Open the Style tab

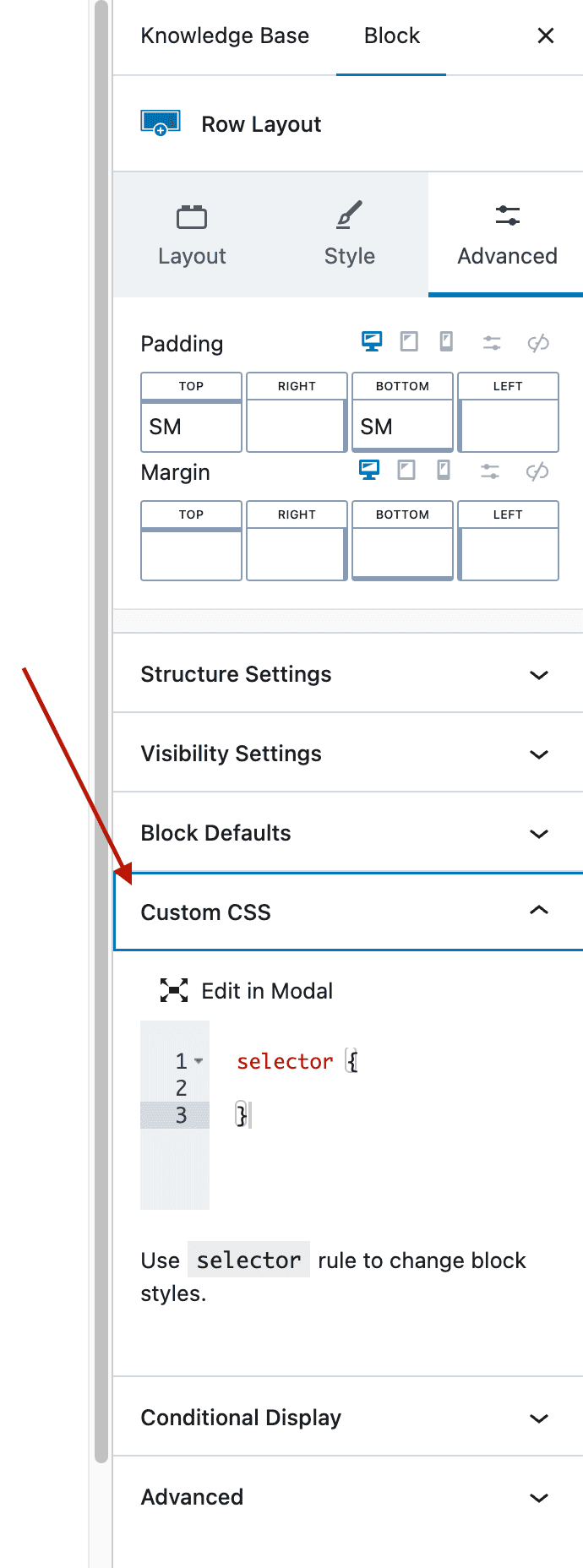tap(349, 235)
